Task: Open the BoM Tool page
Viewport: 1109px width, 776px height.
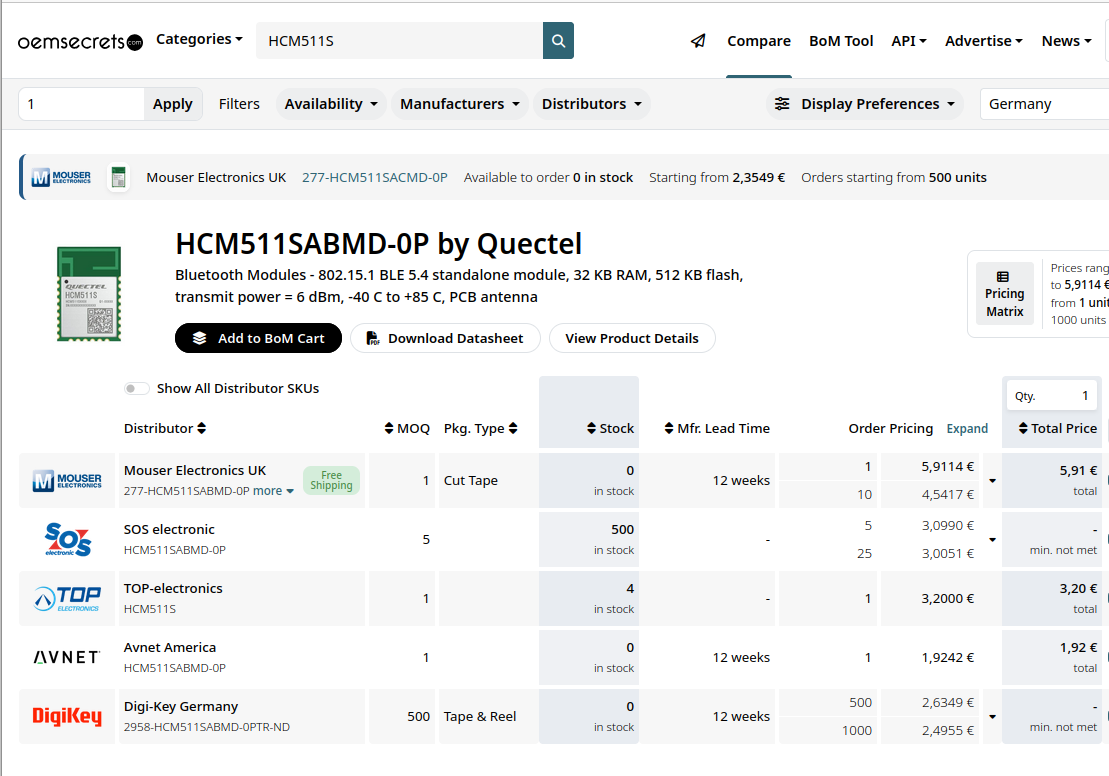Action: point(841,41)
